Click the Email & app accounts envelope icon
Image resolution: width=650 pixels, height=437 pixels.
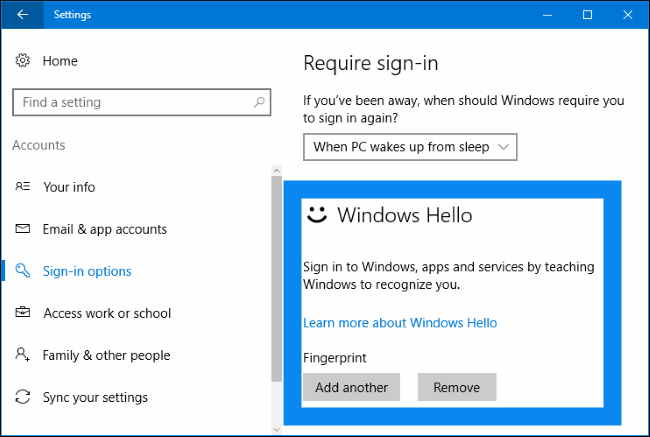pyautogui.click(x=23, y=229)
